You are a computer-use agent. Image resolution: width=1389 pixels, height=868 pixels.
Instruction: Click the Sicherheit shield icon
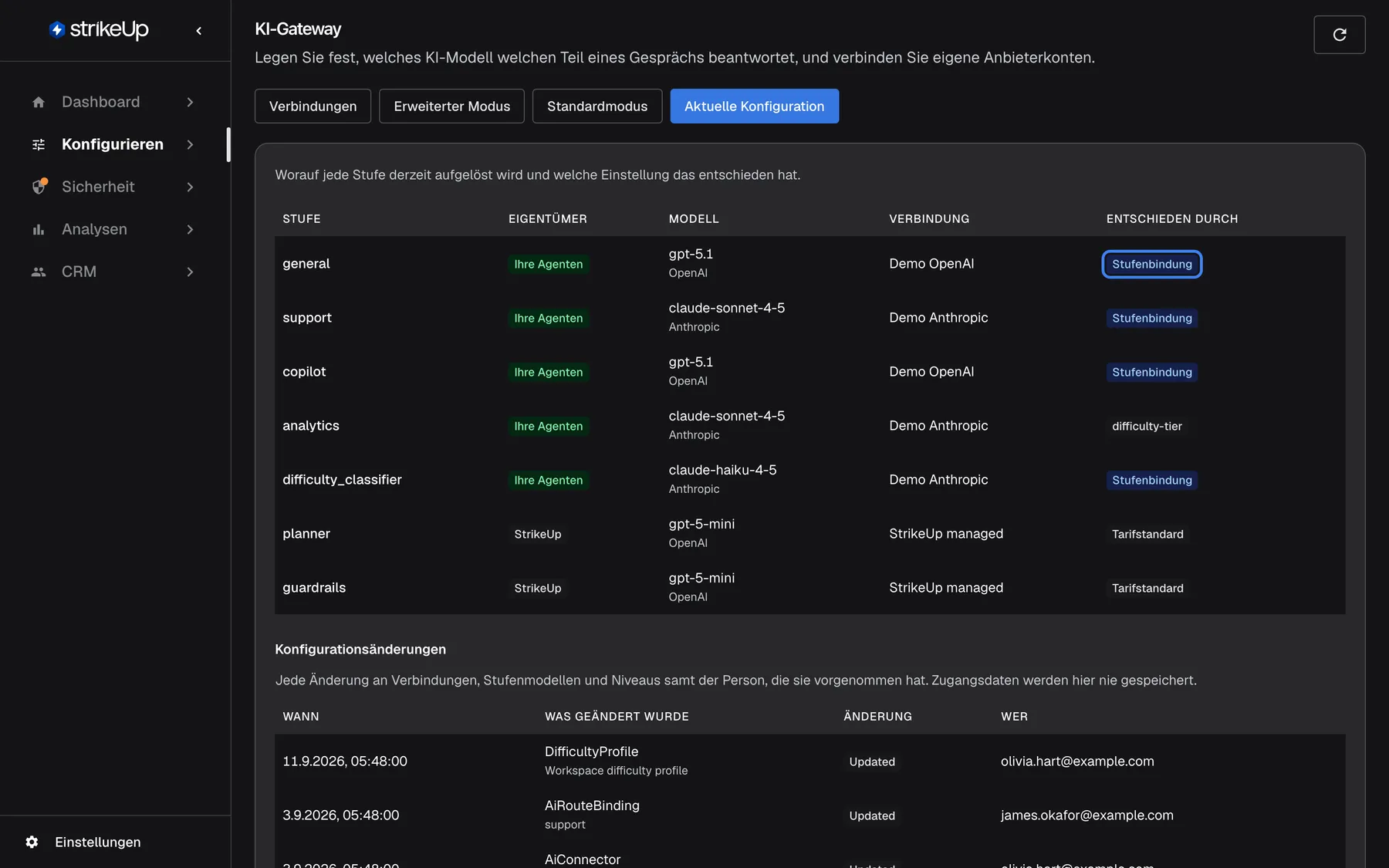(x=39, y=187)
